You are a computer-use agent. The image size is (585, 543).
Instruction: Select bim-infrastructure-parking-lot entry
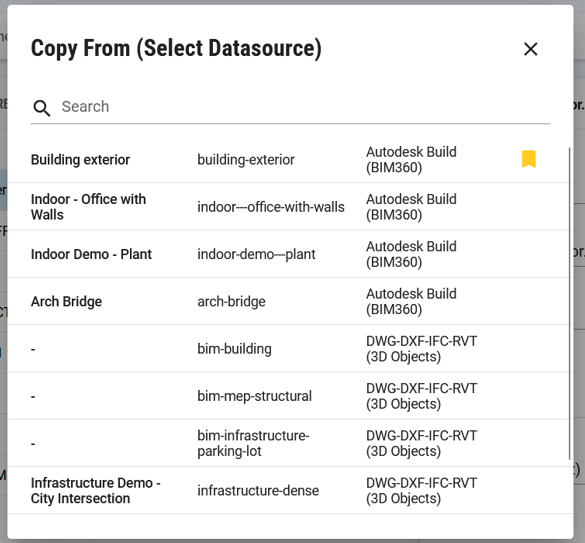(x=290, y=443)
